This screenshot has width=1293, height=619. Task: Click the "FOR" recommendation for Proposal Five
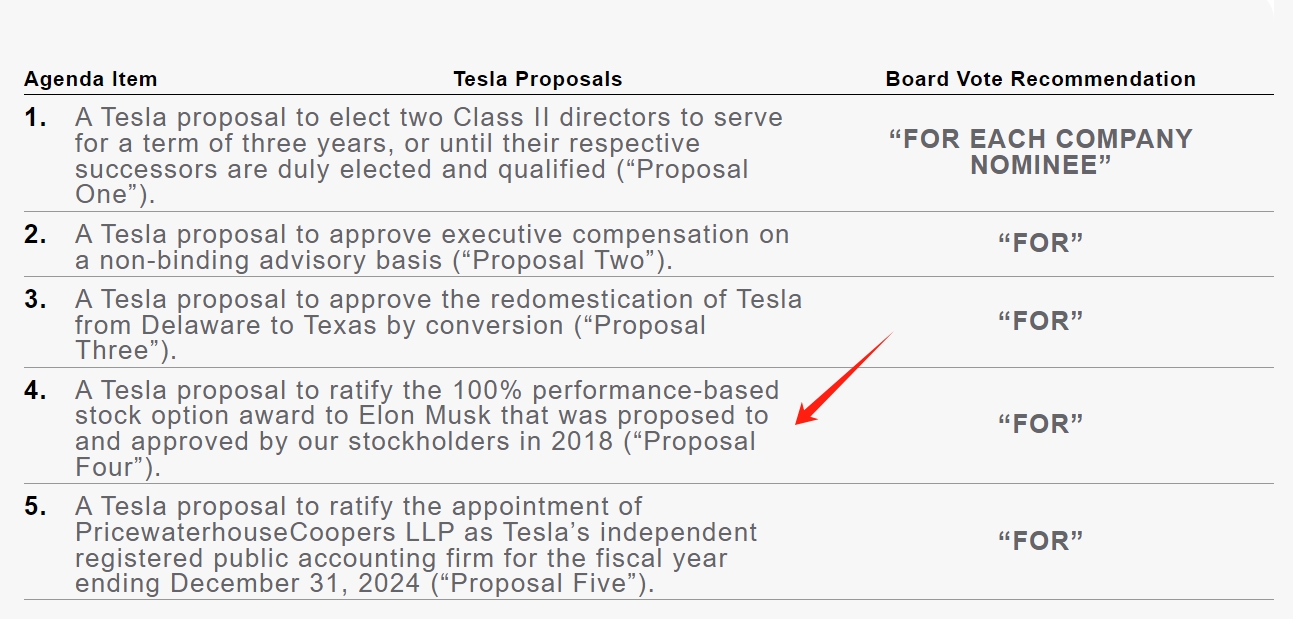click(1040, 541)
